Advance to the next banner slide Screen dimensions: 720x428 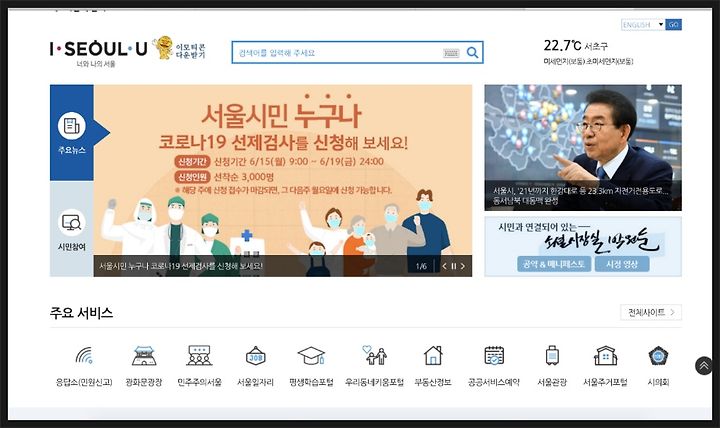tap(462, 266)
